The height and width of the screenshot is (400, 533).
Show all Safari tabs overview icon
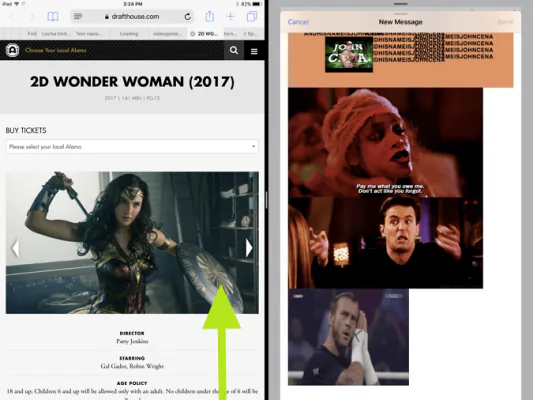(252, 16)
